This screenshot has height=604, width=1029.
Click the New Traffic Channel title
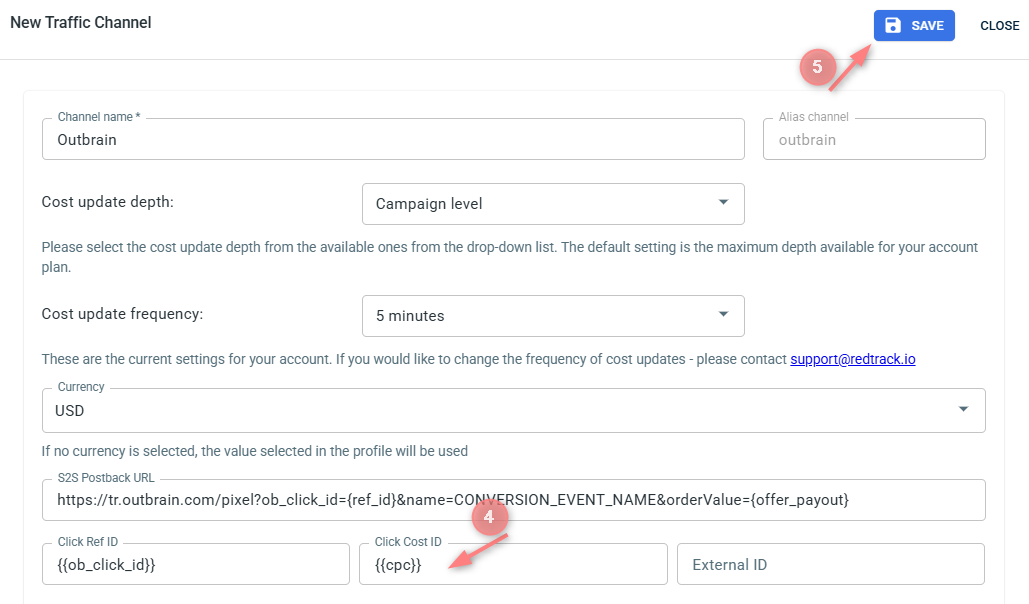click(81, 22)
